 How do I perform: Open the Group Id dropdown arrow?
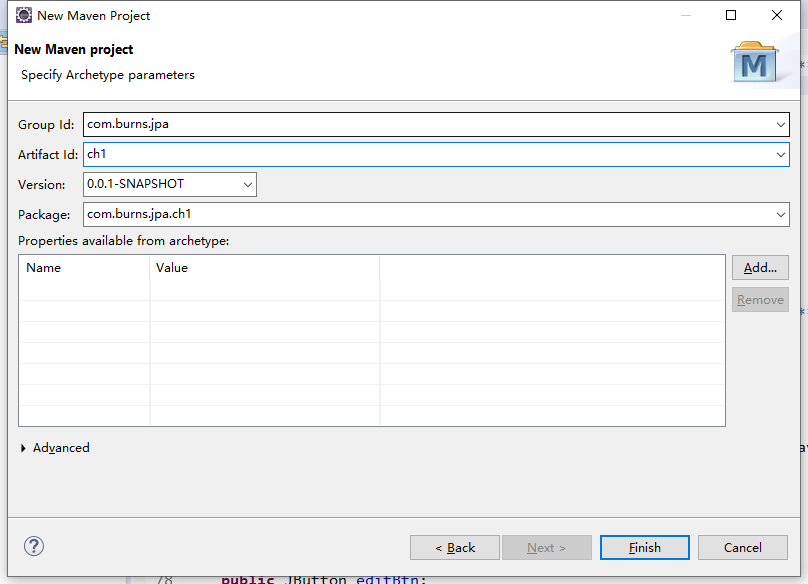(780, 124)
